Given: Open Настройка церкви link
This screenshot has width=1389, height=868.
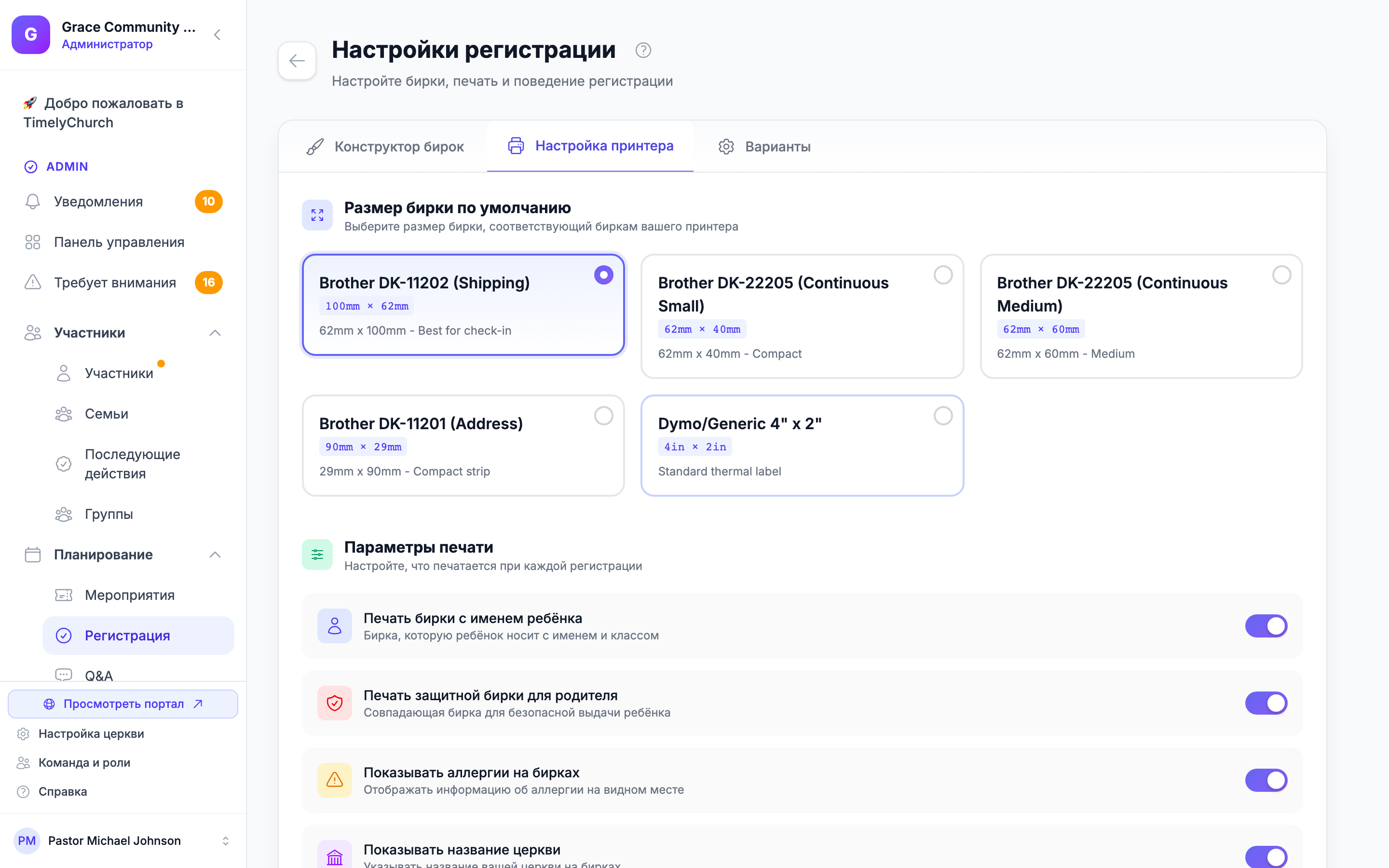Looking at the screenshot, I should (x=91, y=733).
